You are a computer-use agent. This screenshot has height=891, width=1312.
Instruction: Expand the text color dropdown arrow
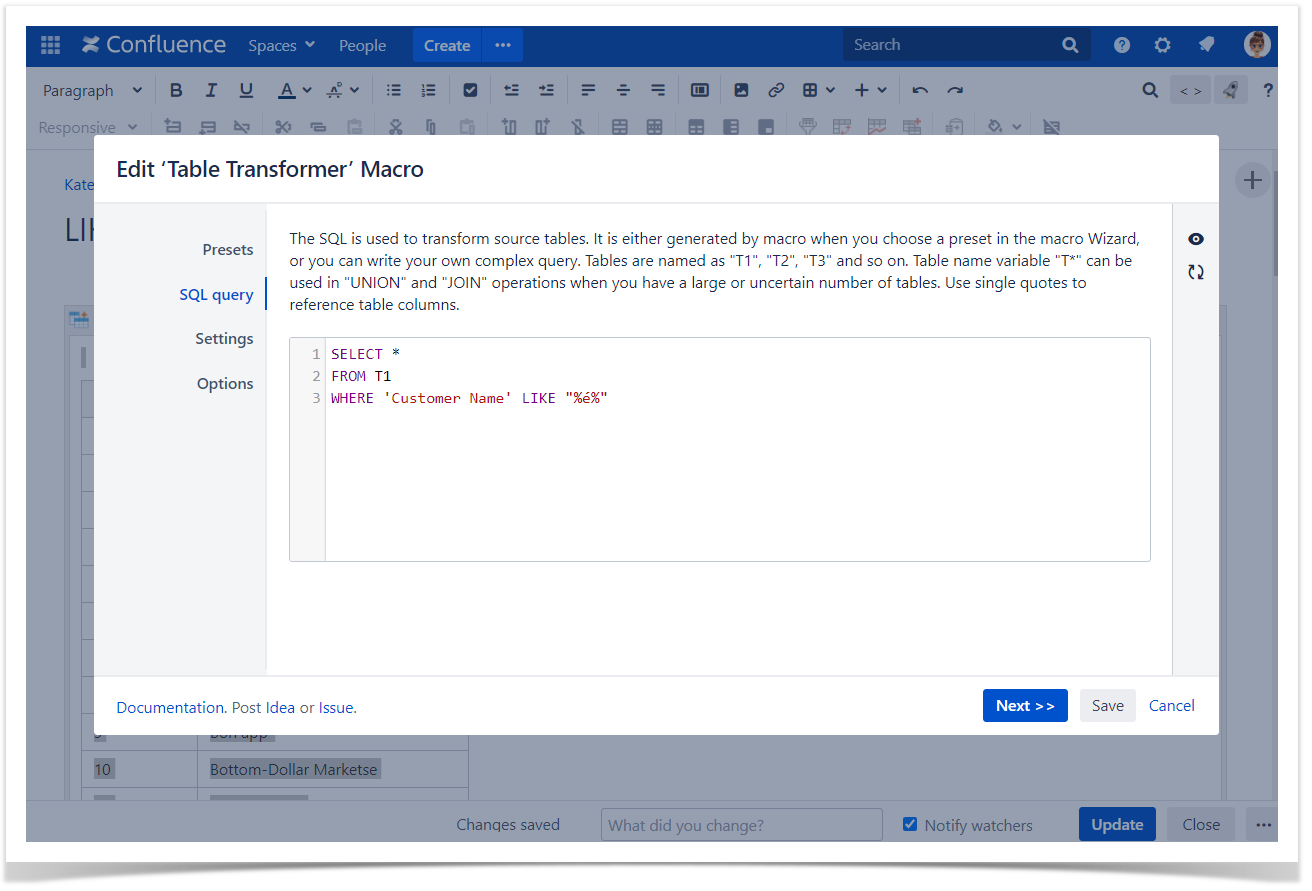307,90
